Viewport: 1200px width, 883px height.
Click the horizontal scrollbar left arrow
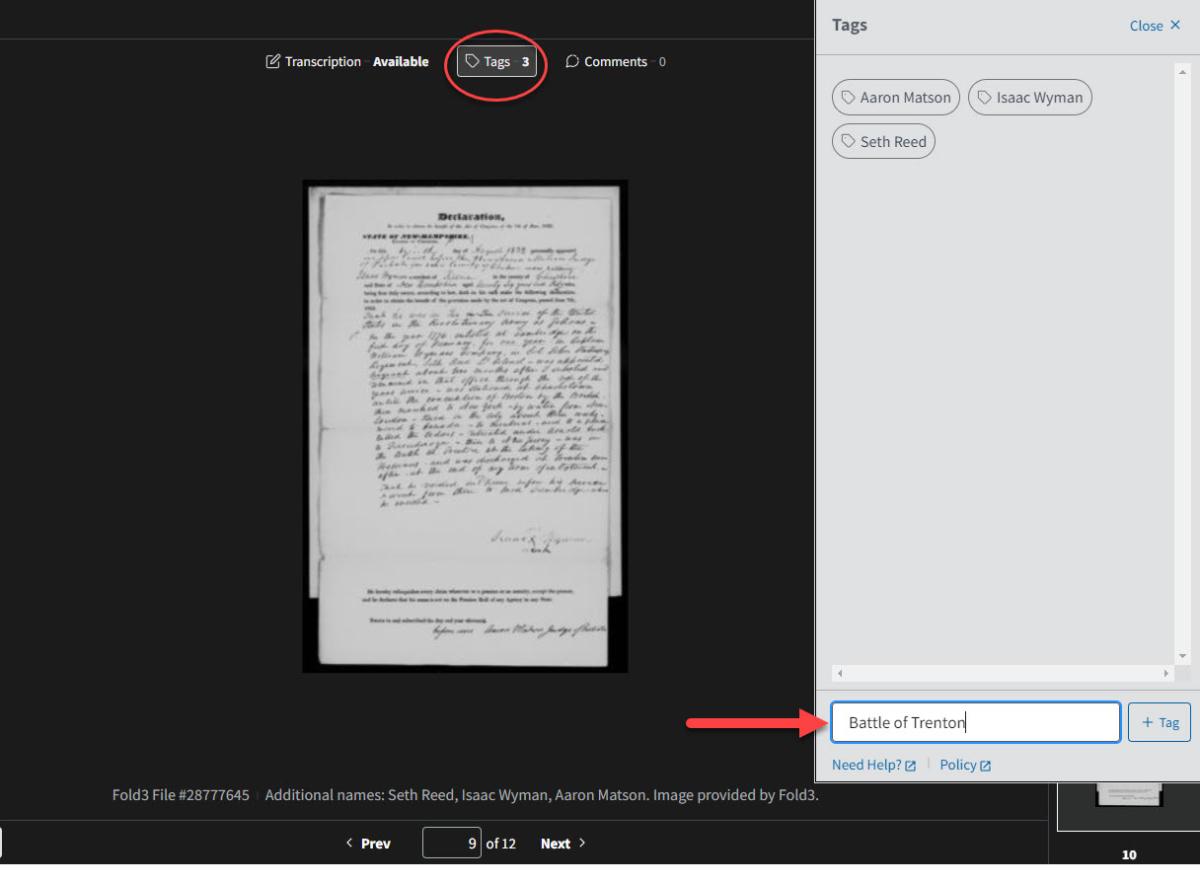click(840, 674)
